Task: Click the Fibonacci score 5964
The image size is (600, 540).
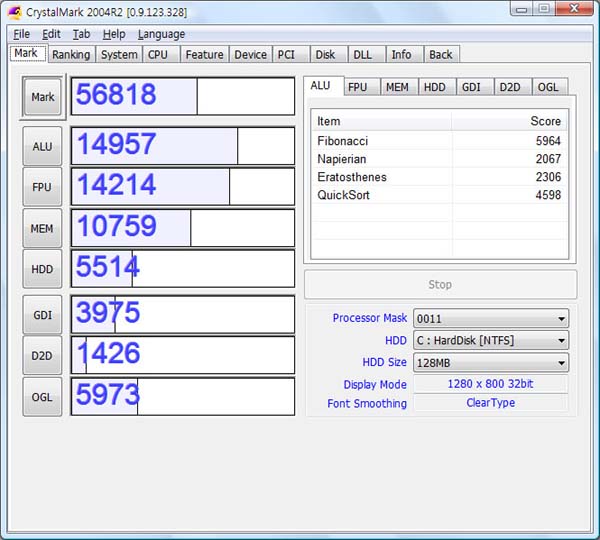Action: [548, 141]
